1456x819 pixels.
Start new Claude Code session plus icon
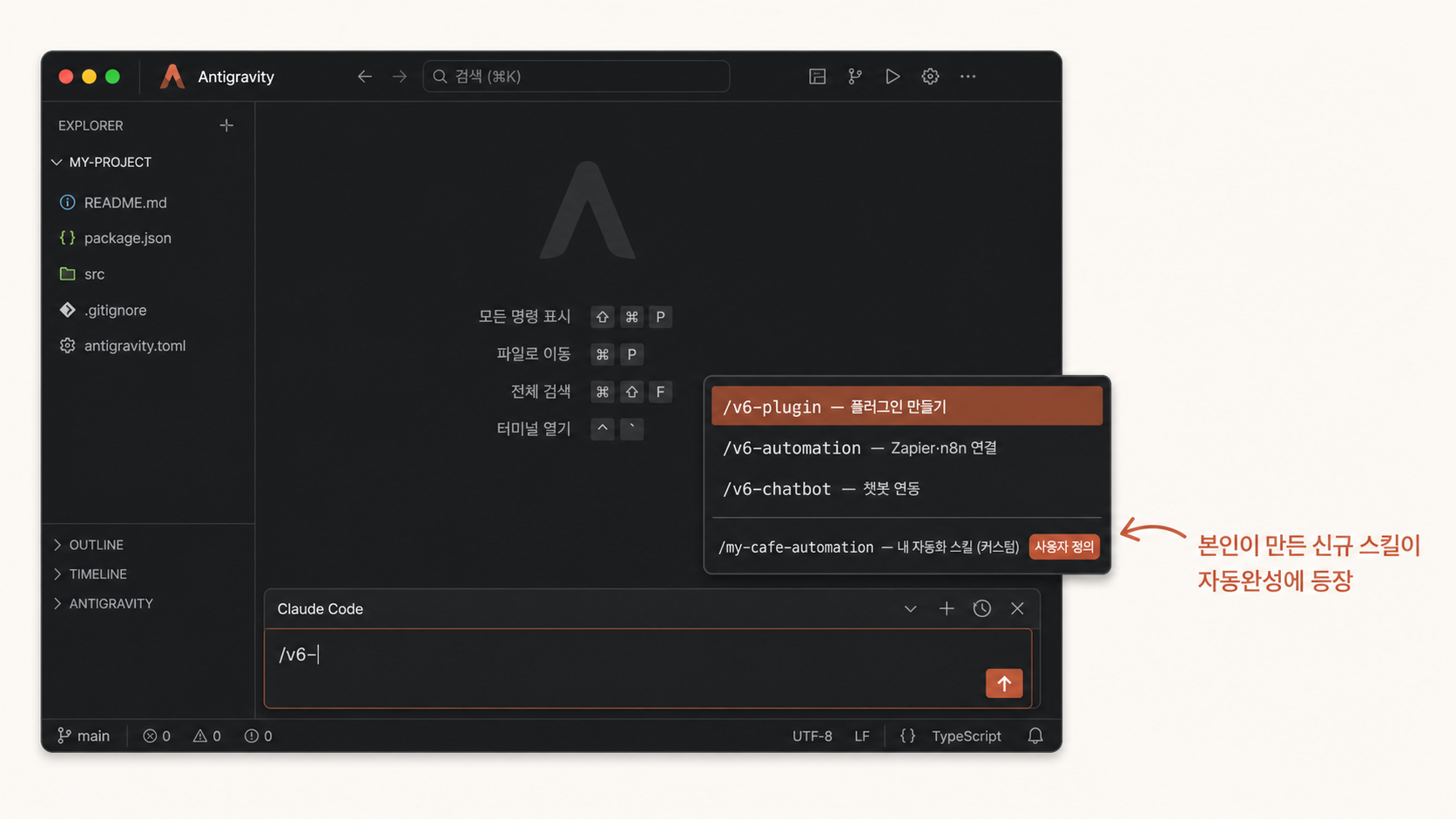[x=947, y=608]
